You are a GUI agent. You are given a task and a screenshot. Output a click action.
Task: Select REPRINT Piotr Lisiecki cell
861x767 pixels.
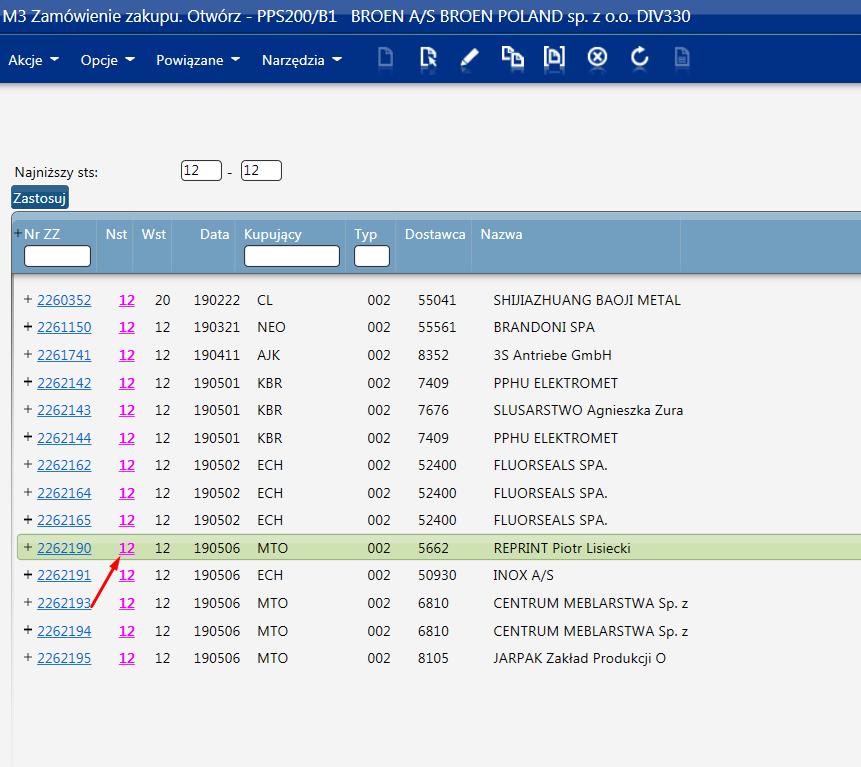click(x=562, y=548)
